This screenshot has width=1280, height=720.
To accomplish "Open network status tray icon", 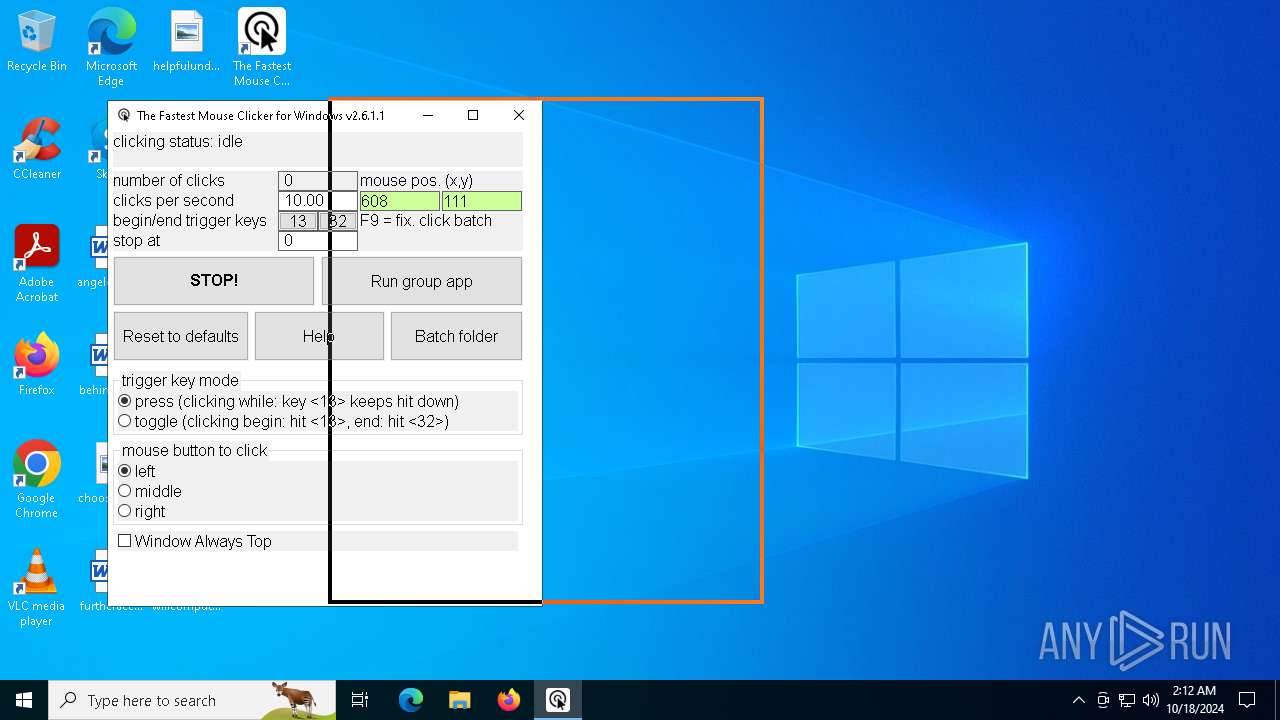I will coord(1127,700).
